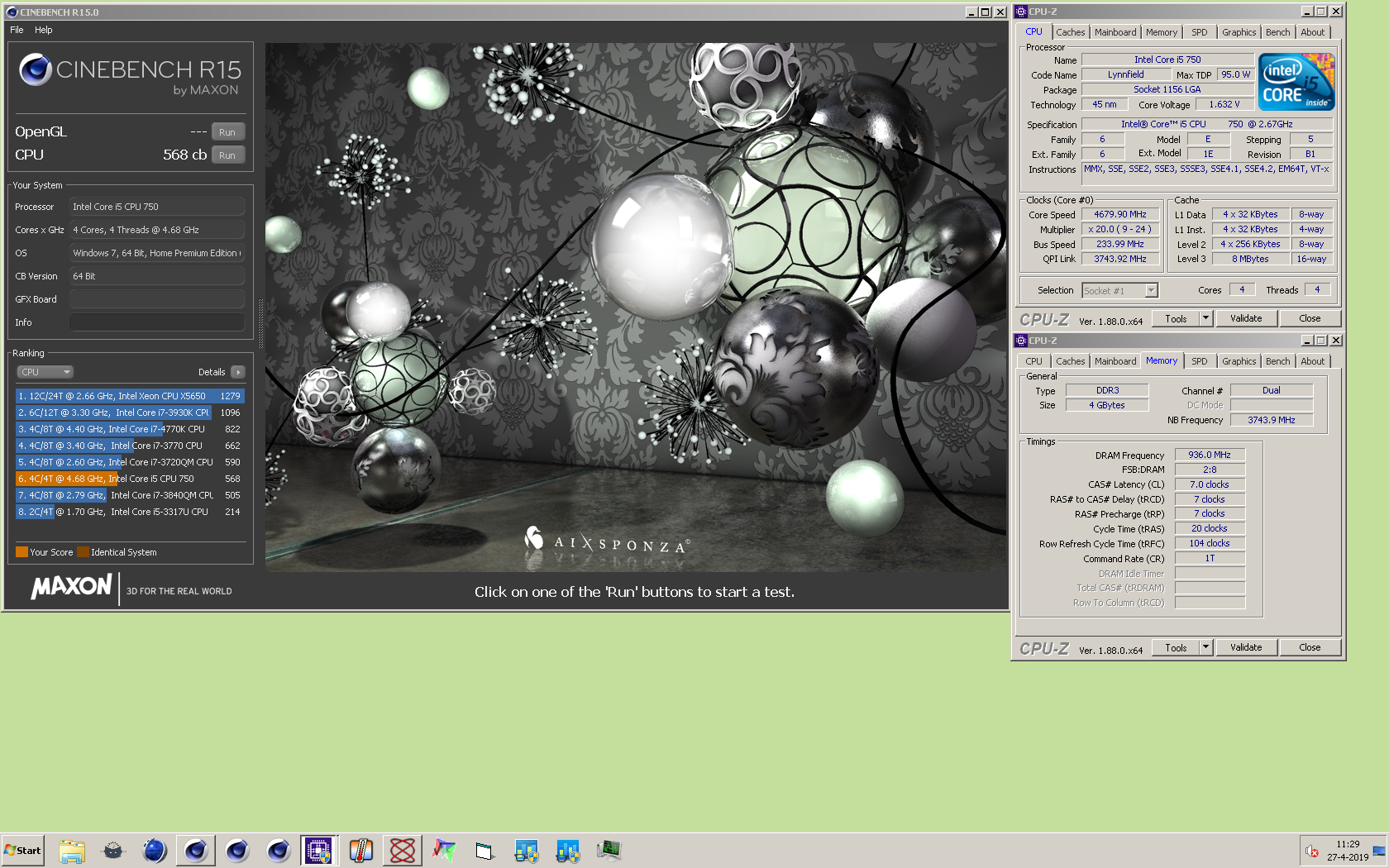Click the Start button
The height and width of the screenshot is (868, 1389).
click(22, 850)
